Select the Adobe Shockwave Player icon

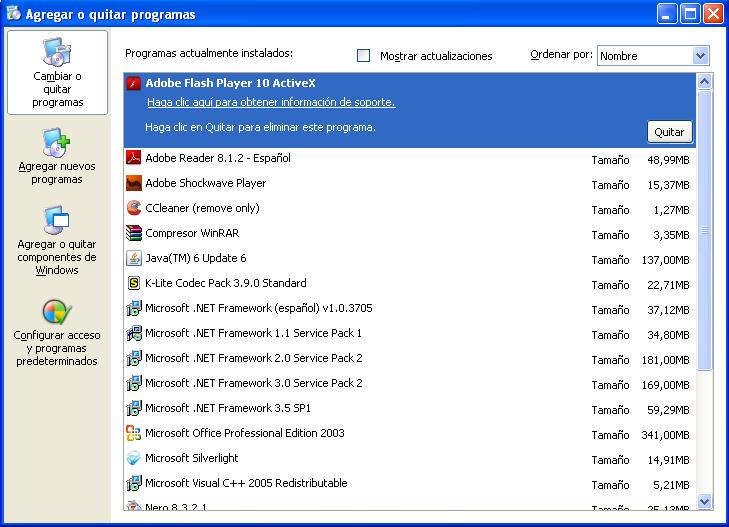coord(134,183)
